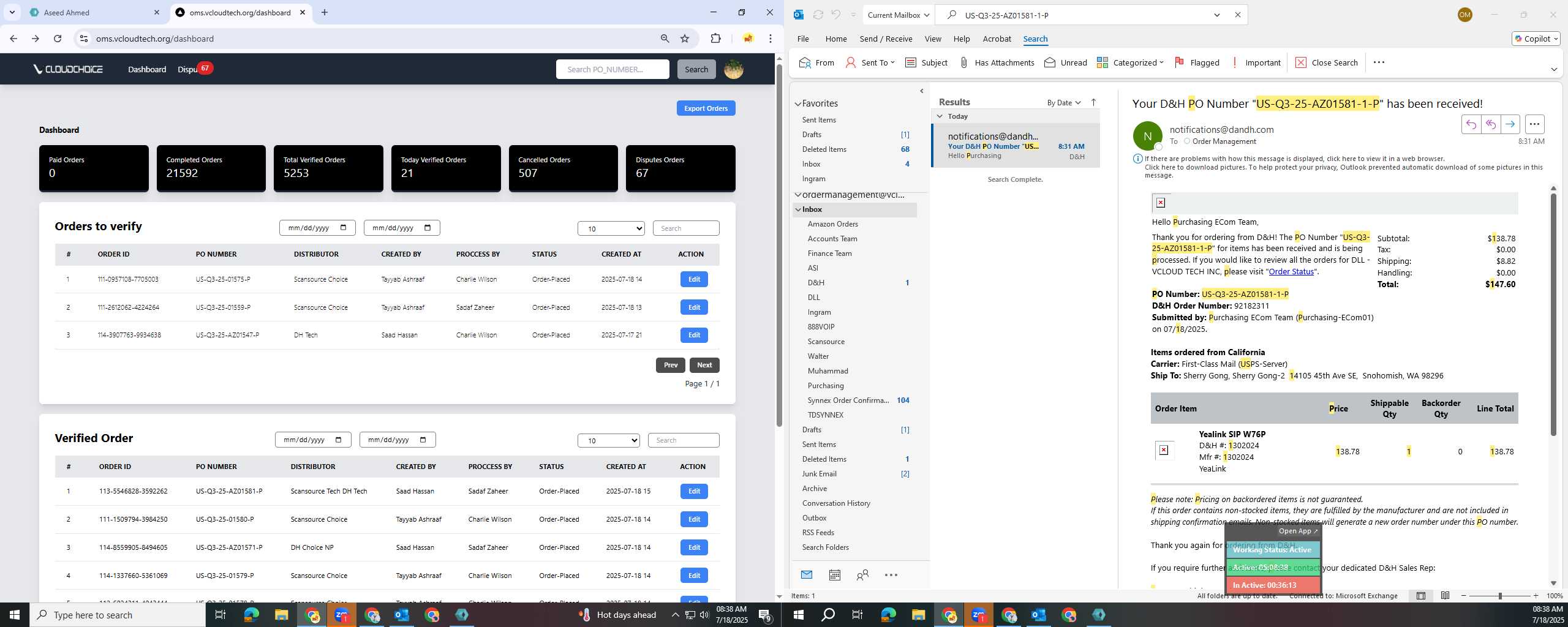Open File Explorer from left taskbar
This screenshot has width=1568, height=627.
point(281,615)
